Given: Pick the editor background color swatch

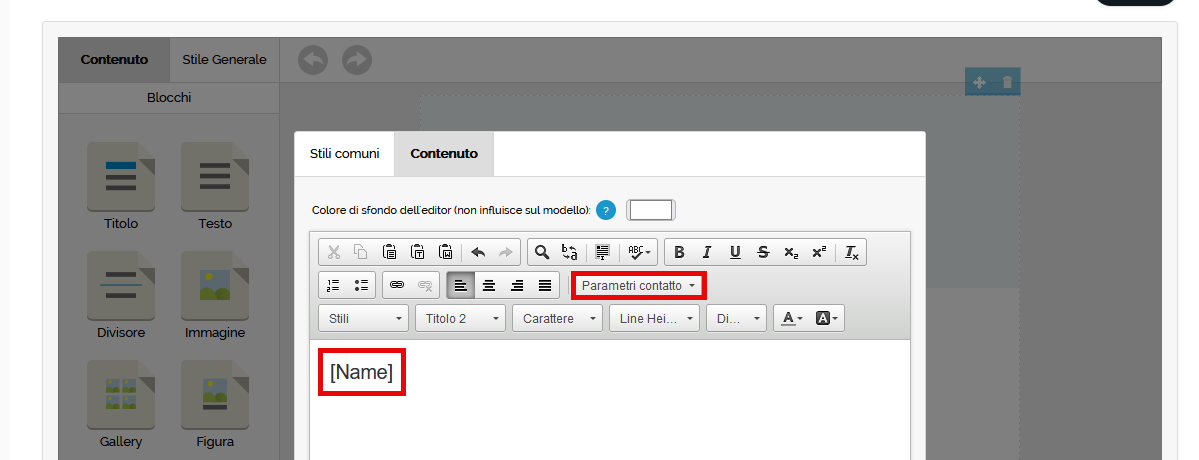Looking at the screenshot, I should point(650,210).
